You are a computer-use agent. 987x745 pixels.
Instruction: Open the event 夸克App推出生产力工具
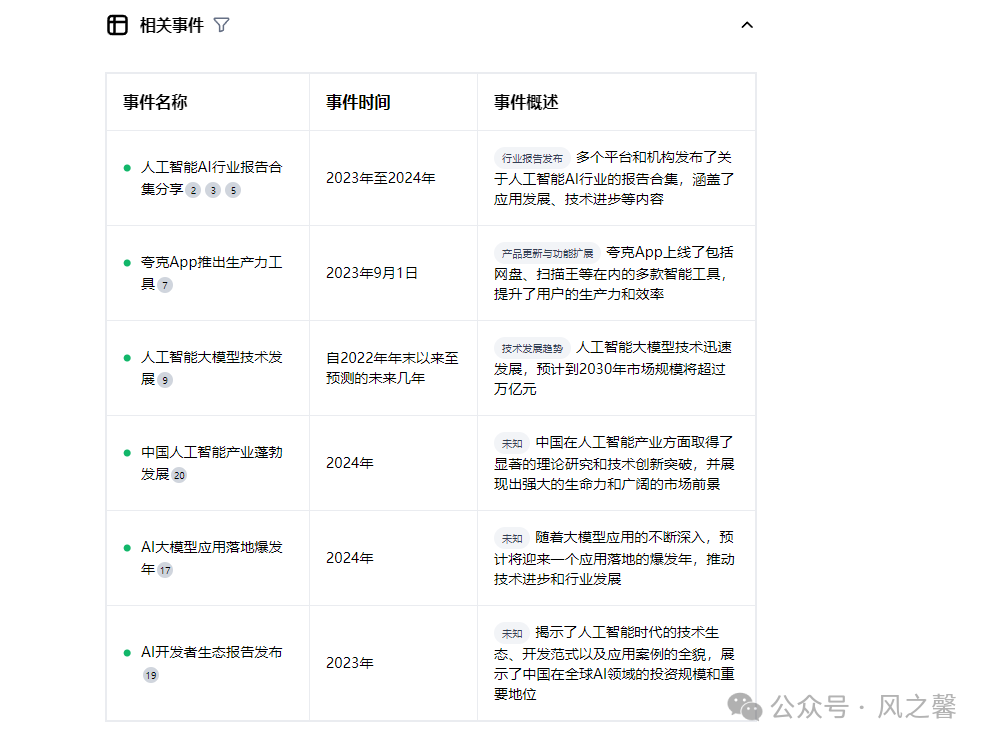click(x=210, y=262)
